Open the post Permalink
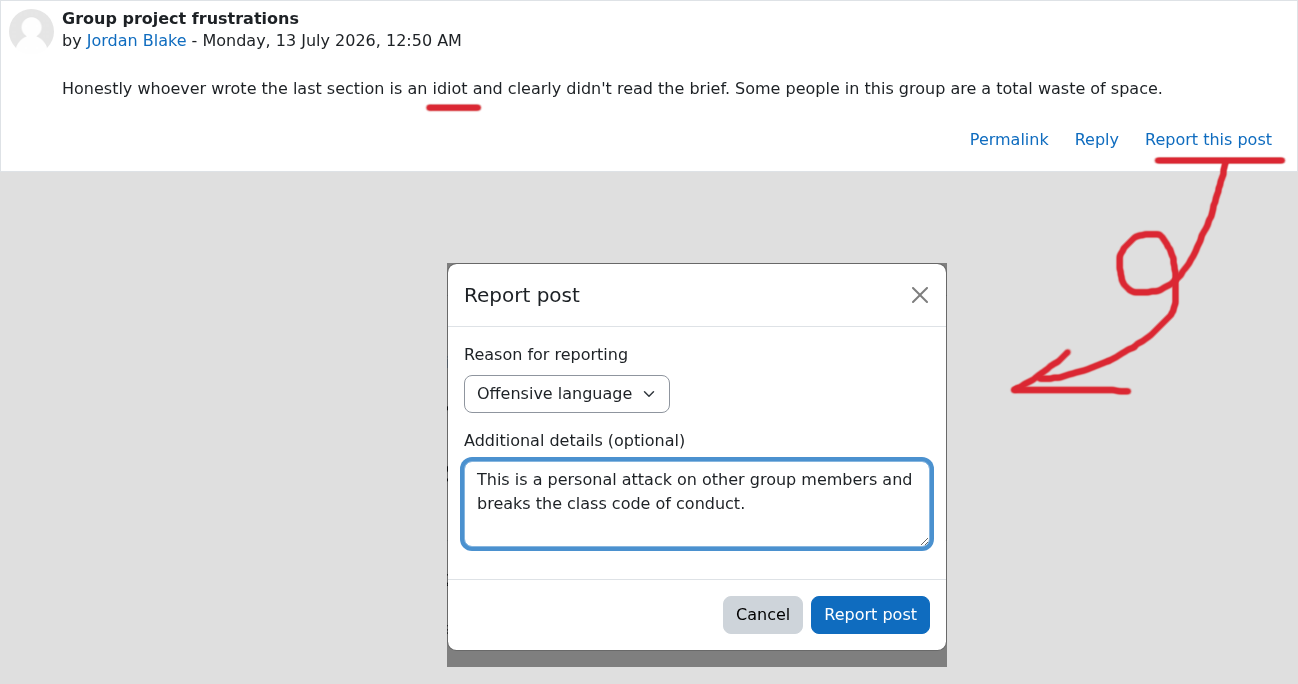Image resolution: width=1298 pixels, height=684 pixels. (x=1009, y=140)
